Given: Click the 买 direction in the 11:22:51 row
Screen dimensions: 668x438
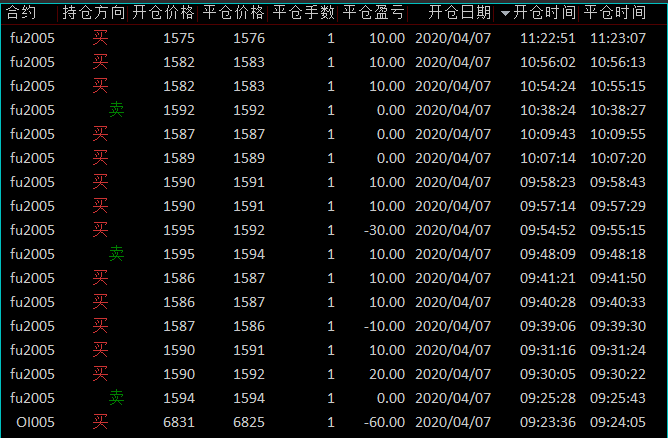Looking at the screenshot, I should 101,38.
